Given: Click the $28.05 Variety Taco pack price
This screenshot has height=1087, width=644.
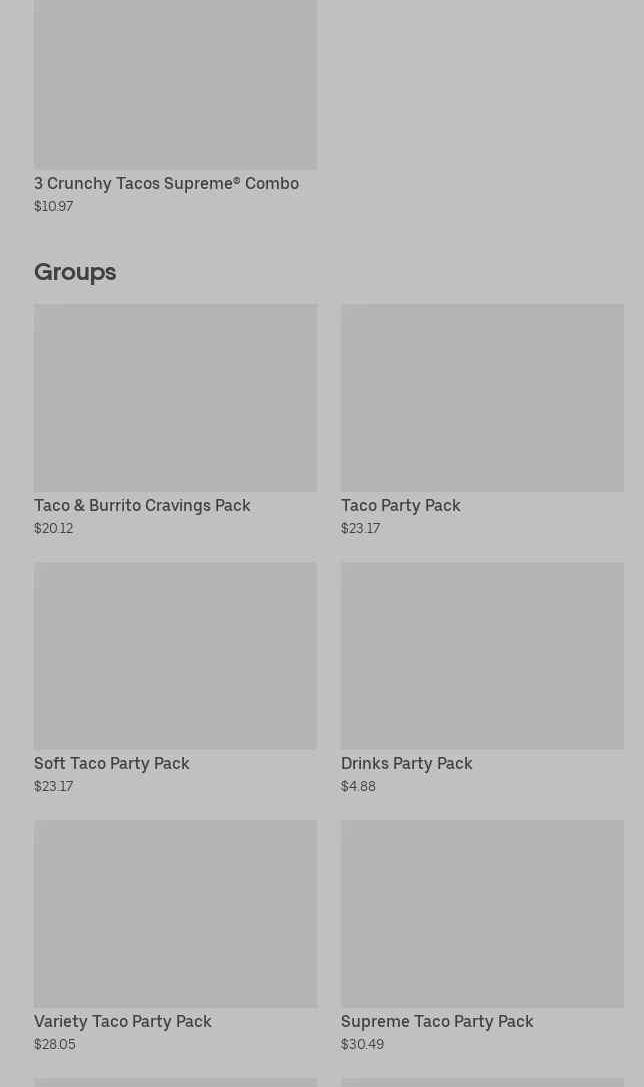Looking at the screenshot, I should 55,1044.
